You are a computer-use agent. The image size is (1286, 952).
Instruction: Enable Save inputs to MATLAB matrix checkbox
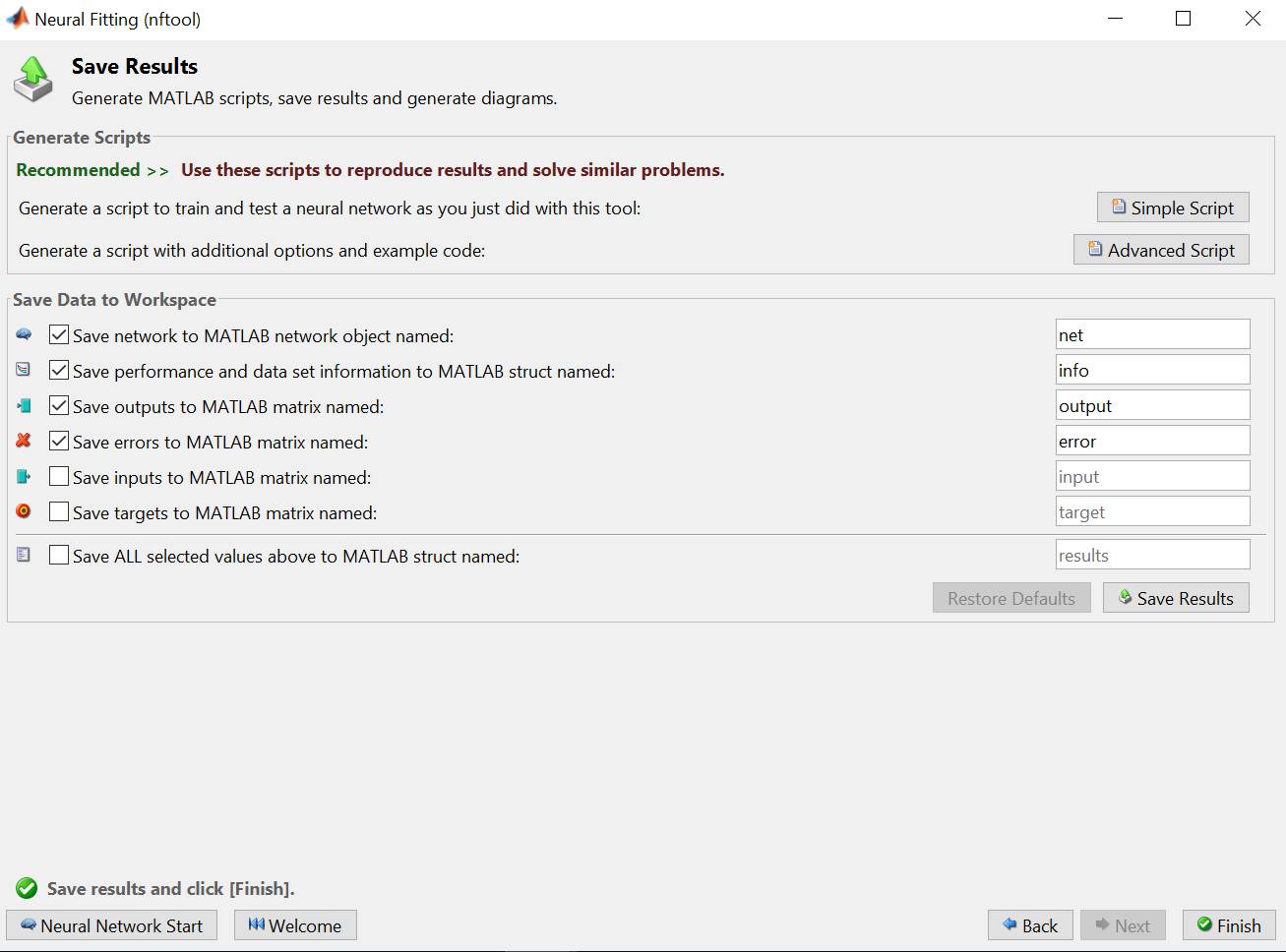pos(59,477)
